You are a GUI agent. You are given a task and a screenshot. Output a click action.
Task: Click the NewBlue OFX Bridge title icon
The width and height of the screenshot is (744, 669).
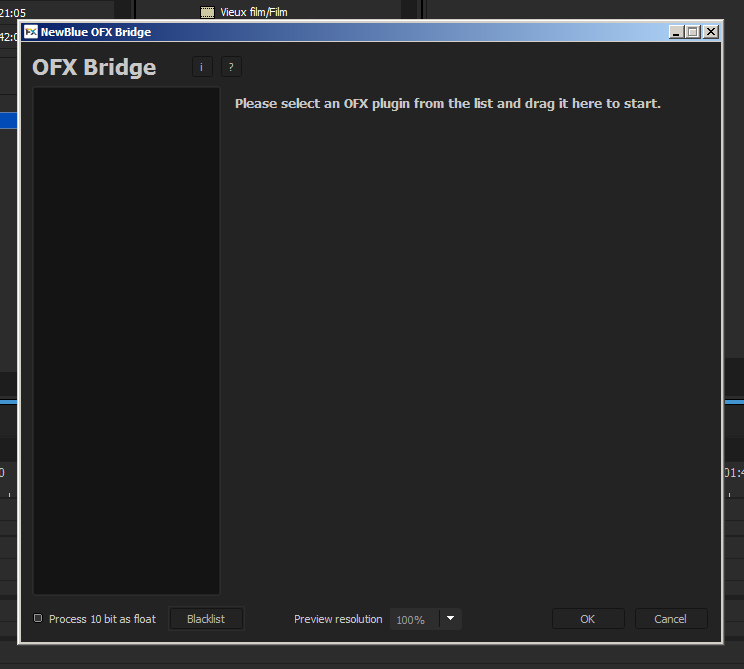(x=31, y=32)
